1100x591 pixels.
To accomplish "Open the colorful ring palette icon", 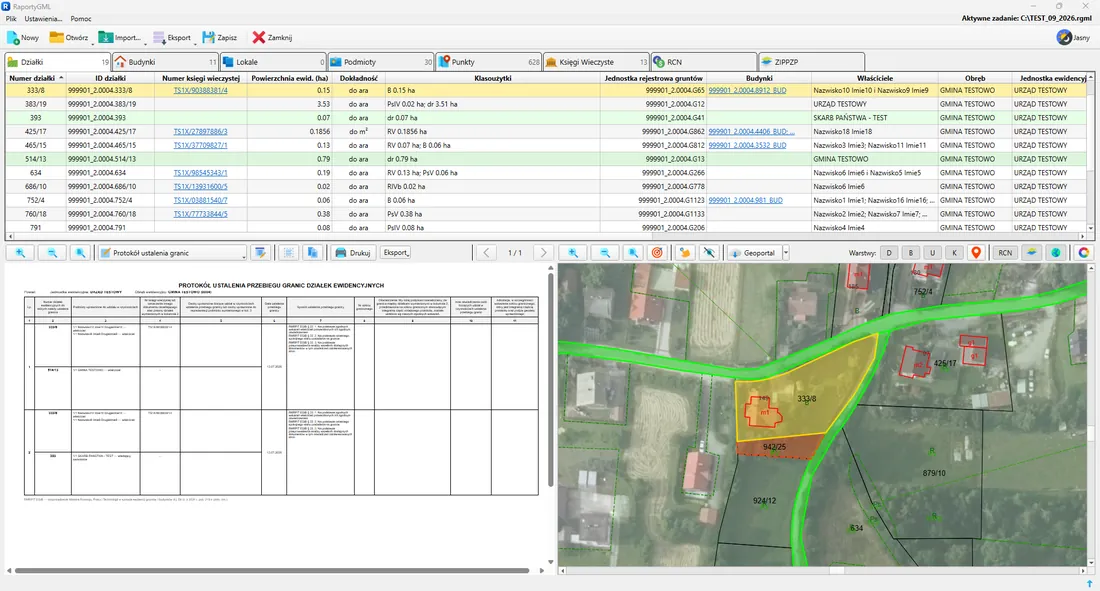I will pyautogui.click(x=1084, y=253).
